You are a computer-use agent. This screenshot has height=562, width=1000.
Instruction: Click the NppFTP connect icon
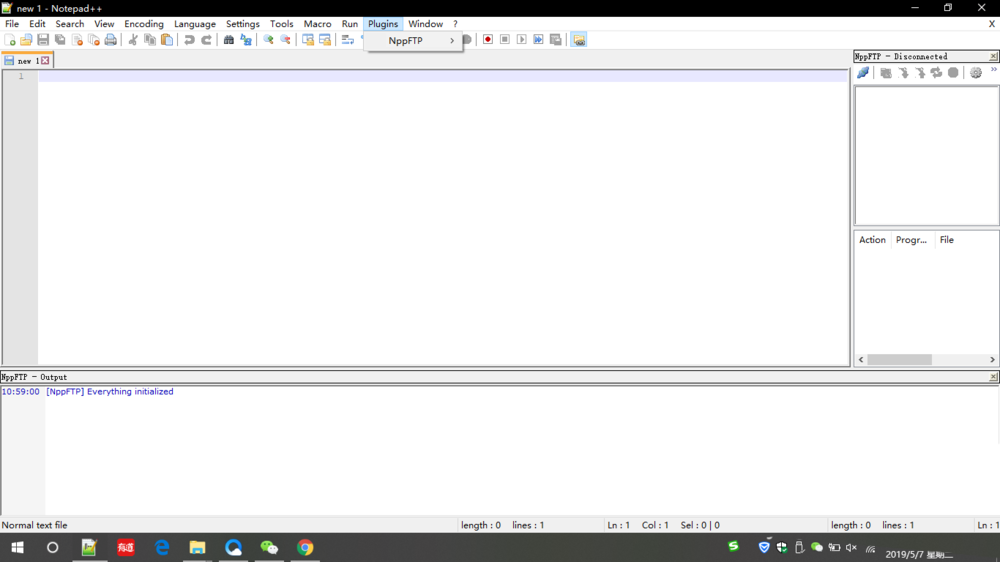tap(863, 73)
